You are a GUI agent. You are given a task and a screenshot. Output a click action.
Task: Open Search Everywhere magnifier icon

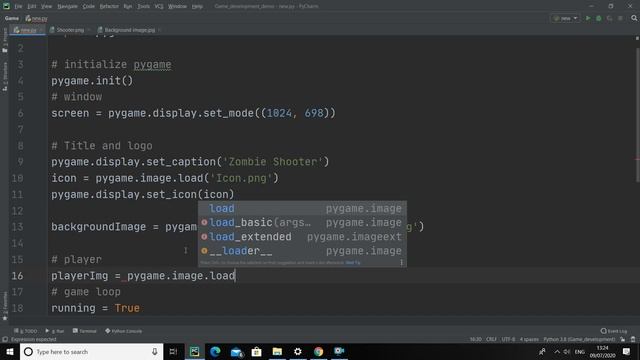(x=634, y=18)
